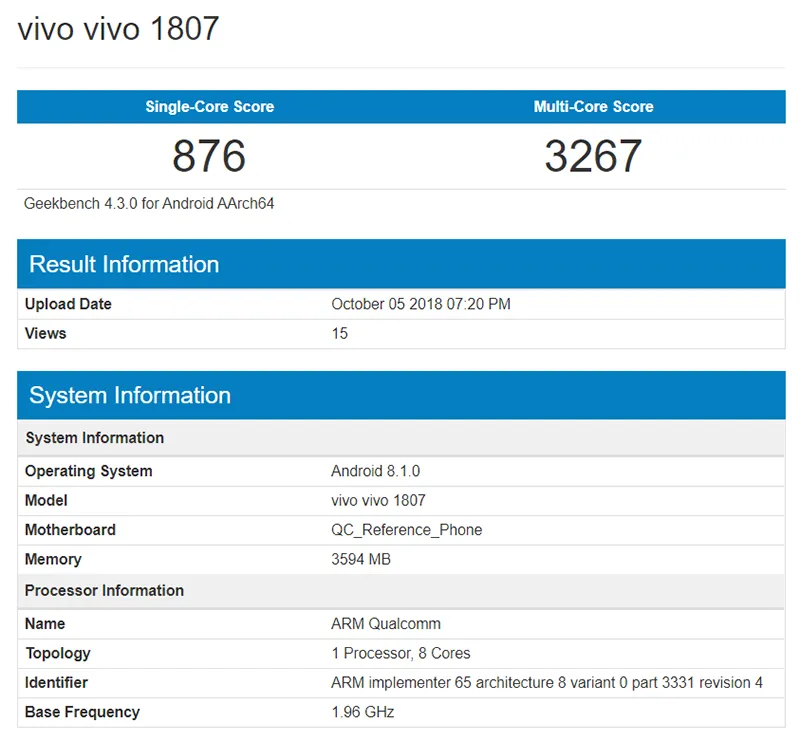Select the Multi-Core Score column header
Image resolution: width=800 pixels, height=741 pixels.
tap(593, 107)
